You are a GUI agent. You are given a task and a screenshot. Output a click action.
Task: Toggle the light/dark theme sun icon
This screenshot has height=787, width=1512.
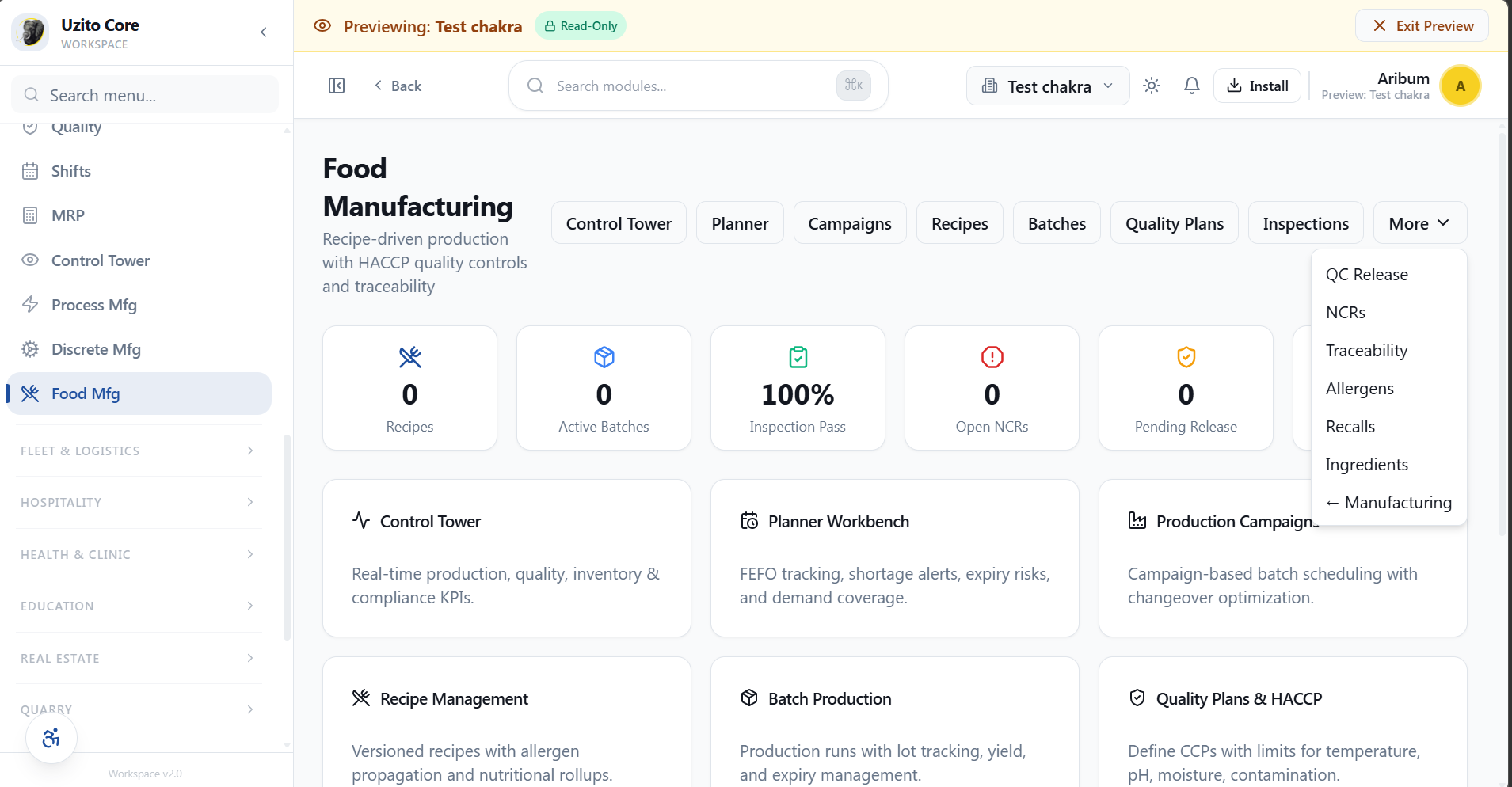pyautogui.click(x=1152, y=86)
